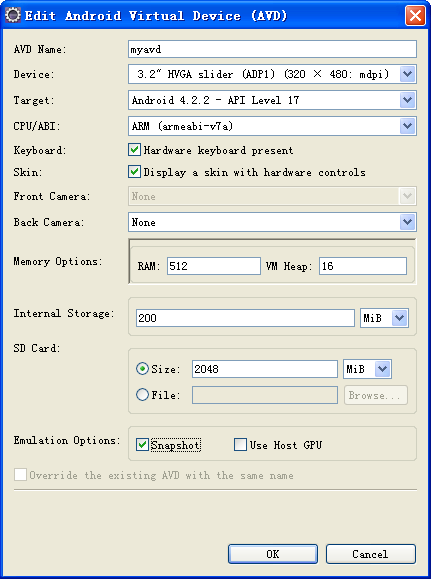Image resolution: width=431 pixels, height=579 pixels.
Task: Click the Cancel button
Action: click(371, 554)
